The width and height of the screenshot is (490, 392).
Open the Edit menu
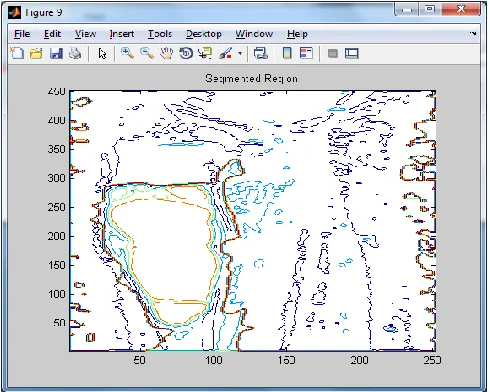[52, 34]
